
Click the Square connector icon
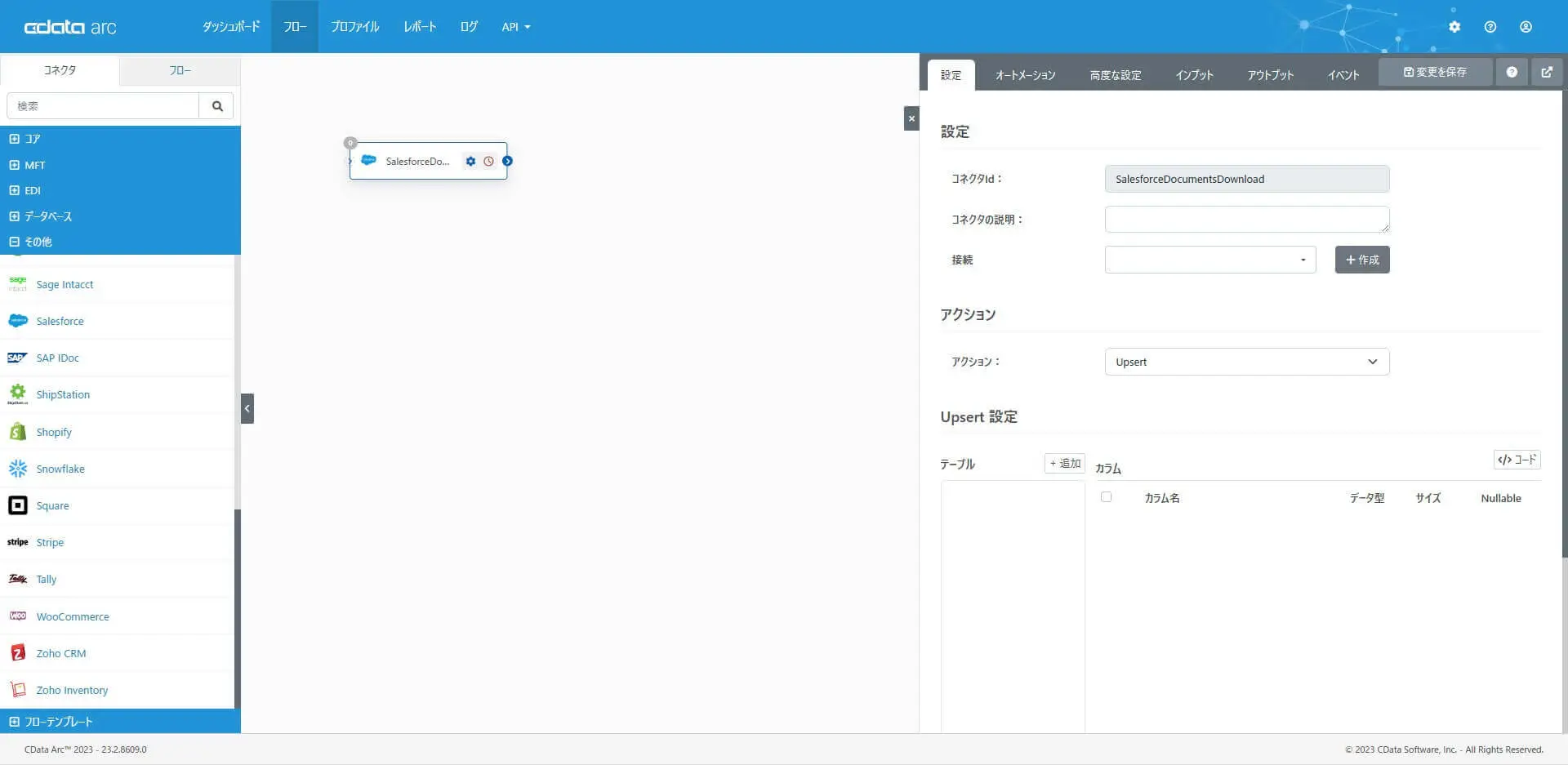[x=17, y=505]
